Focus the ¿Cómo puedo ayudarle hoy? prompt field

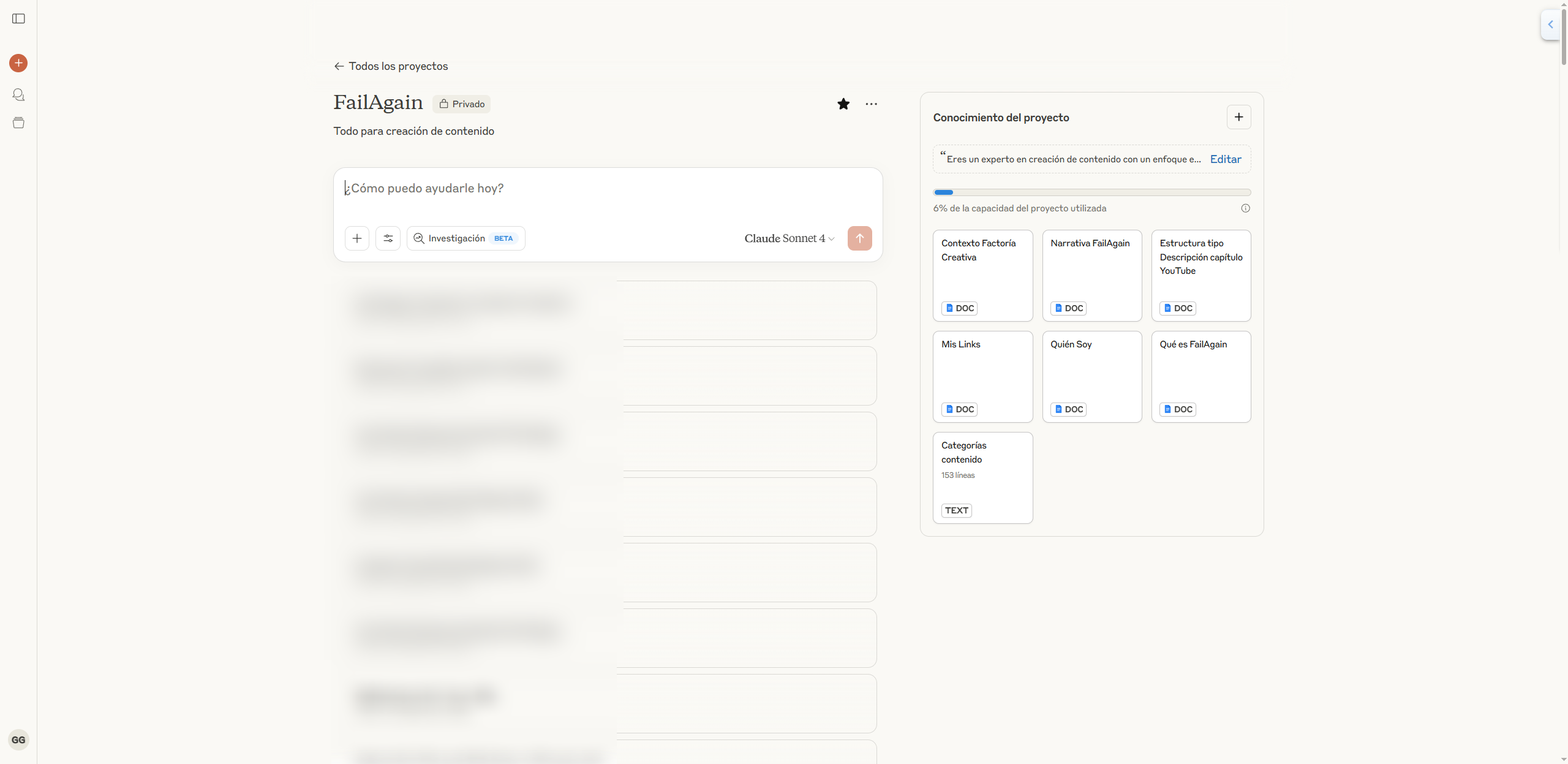[x=608, y=189]
